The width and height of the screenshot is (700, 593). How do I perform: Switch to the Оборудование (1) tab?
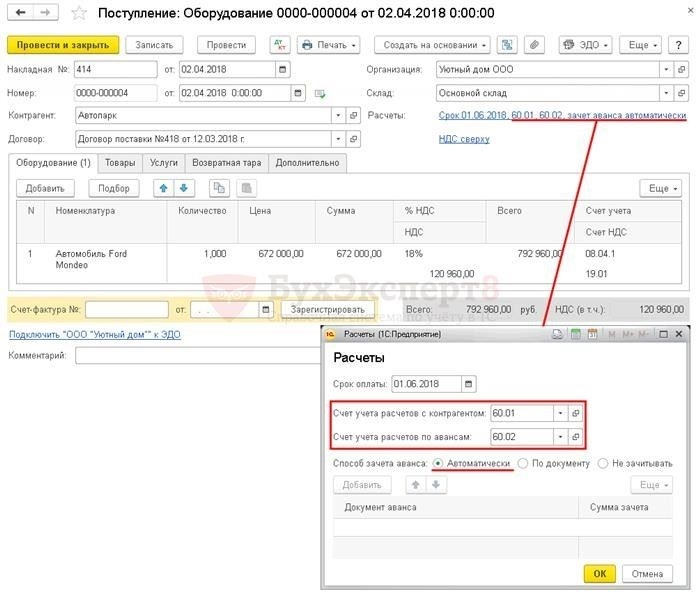pyautogui.click(x=53, y=163)
